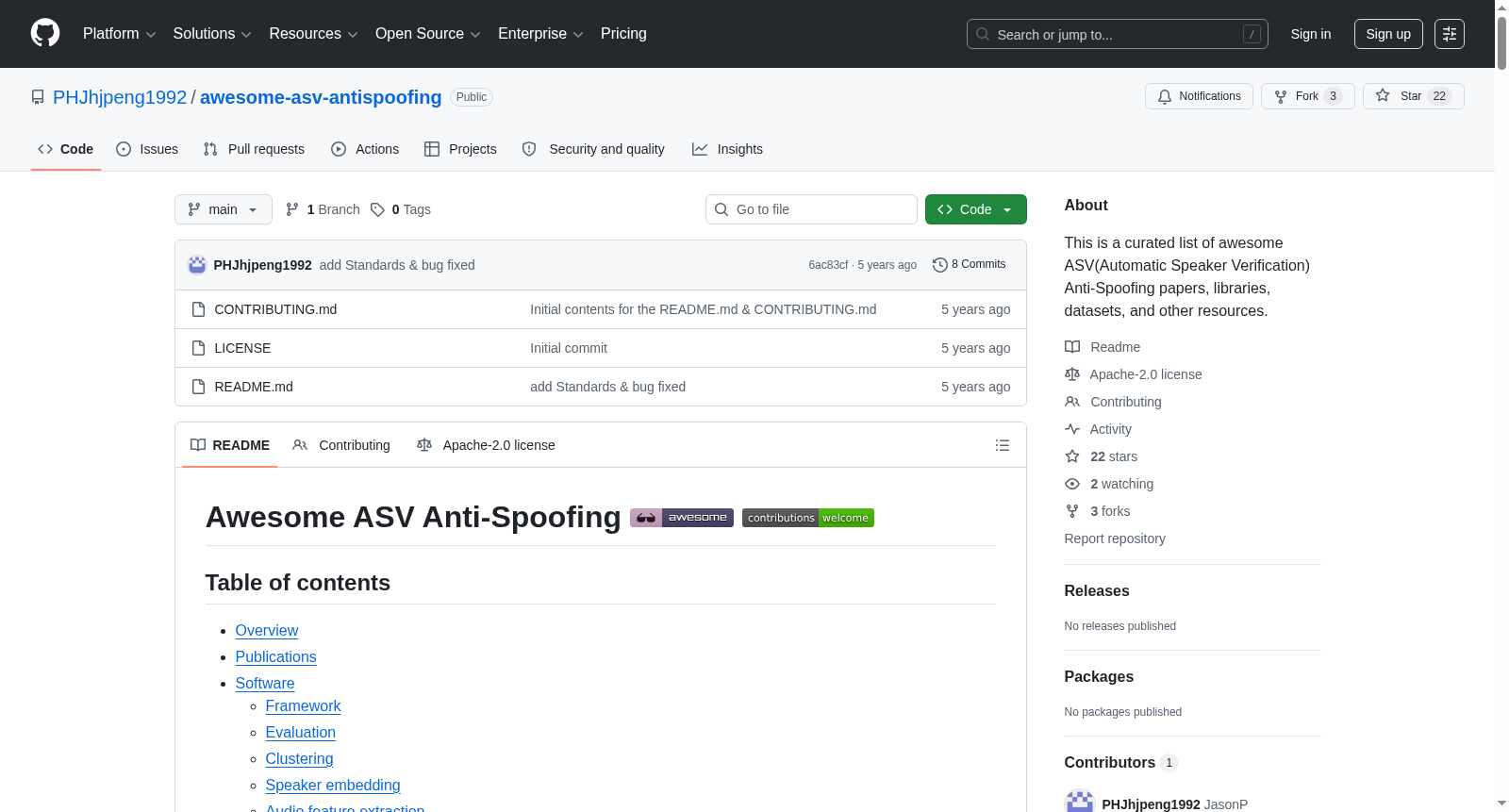Jump to Framework subsection
The width and height of the screenshot is (1509, 812).
(303, 706)
